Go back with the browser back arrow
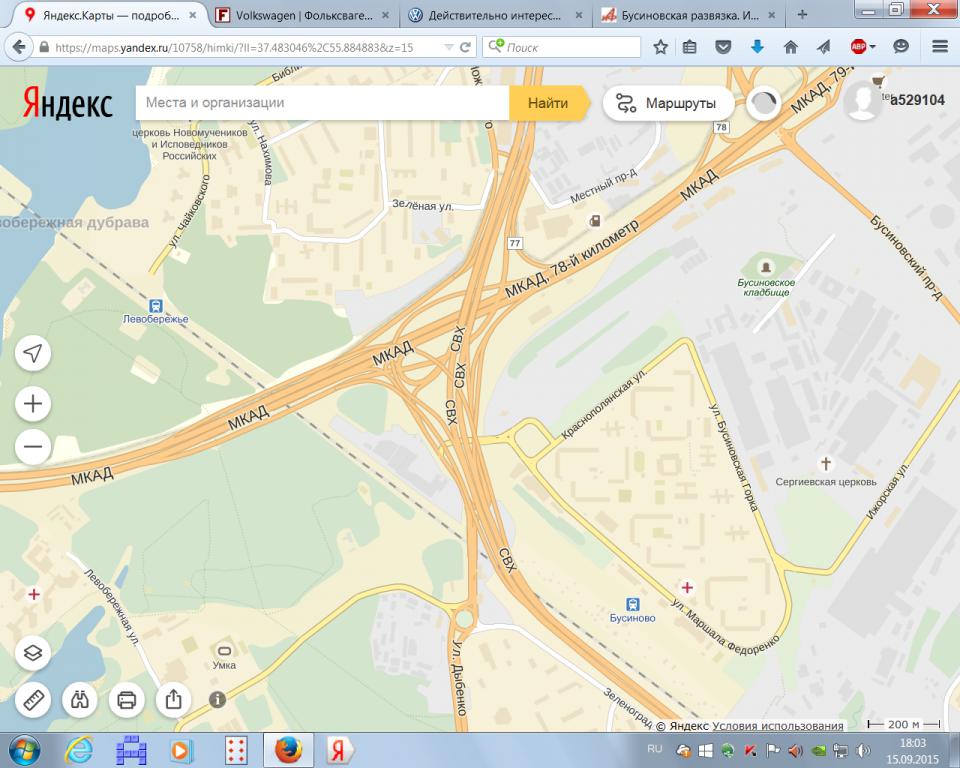Viewport: 960px width, 768px height. (20, 47)
